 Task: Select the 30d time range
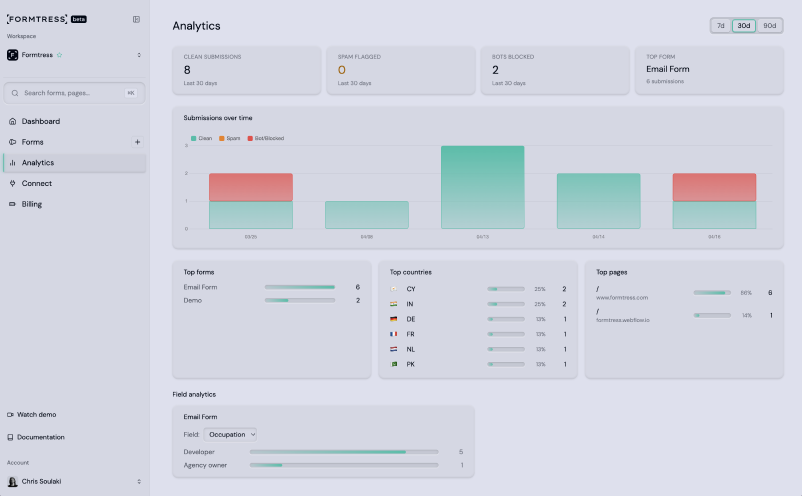tap(743, 26)
